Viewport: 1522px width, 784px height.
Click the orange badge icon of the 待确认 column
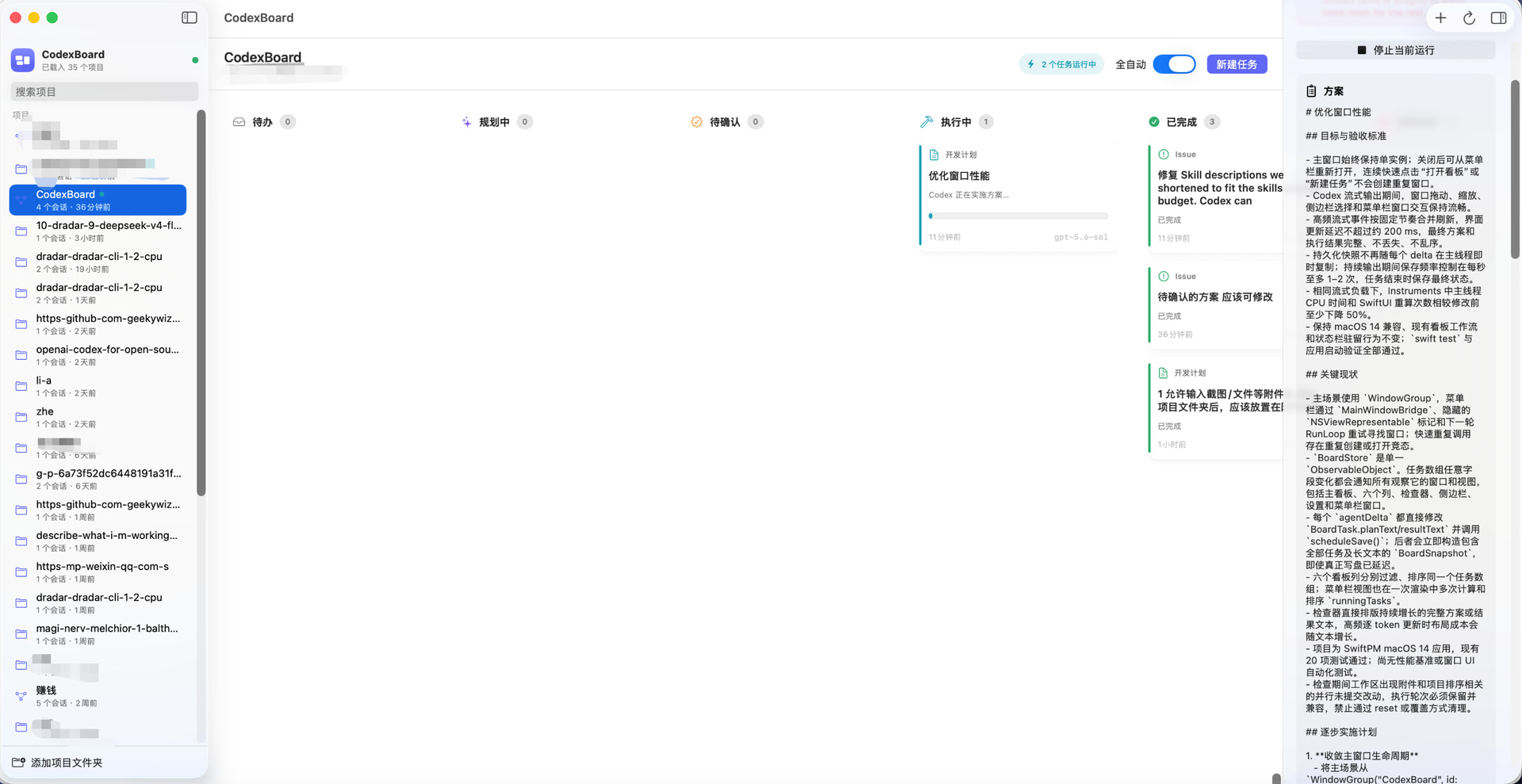pos(696,122)
